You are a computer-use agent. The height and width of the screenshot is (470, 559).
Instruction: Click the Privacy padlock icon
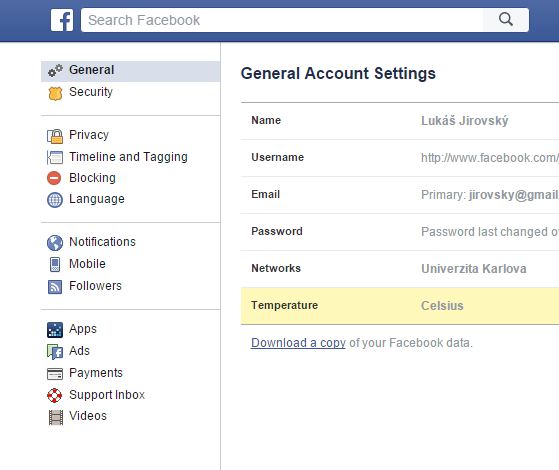coord(55,136)
